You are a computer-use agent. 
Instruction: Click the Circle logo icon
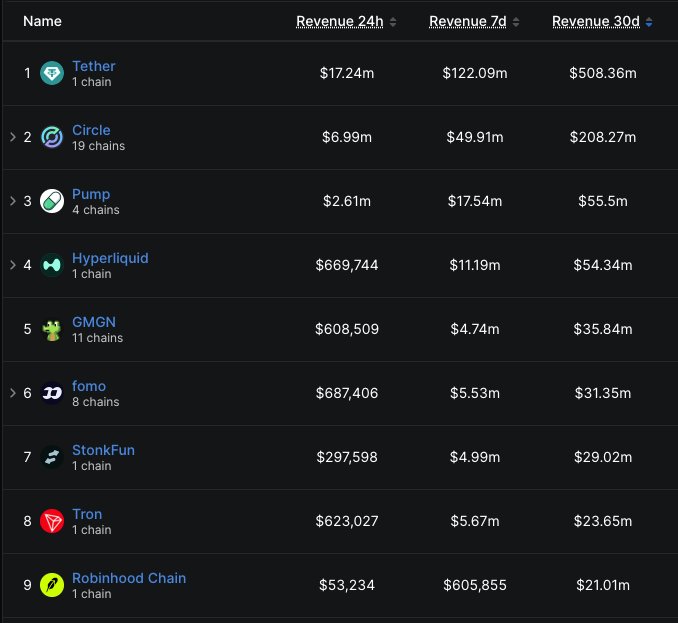pyautogui.click(x=52, y=137)
